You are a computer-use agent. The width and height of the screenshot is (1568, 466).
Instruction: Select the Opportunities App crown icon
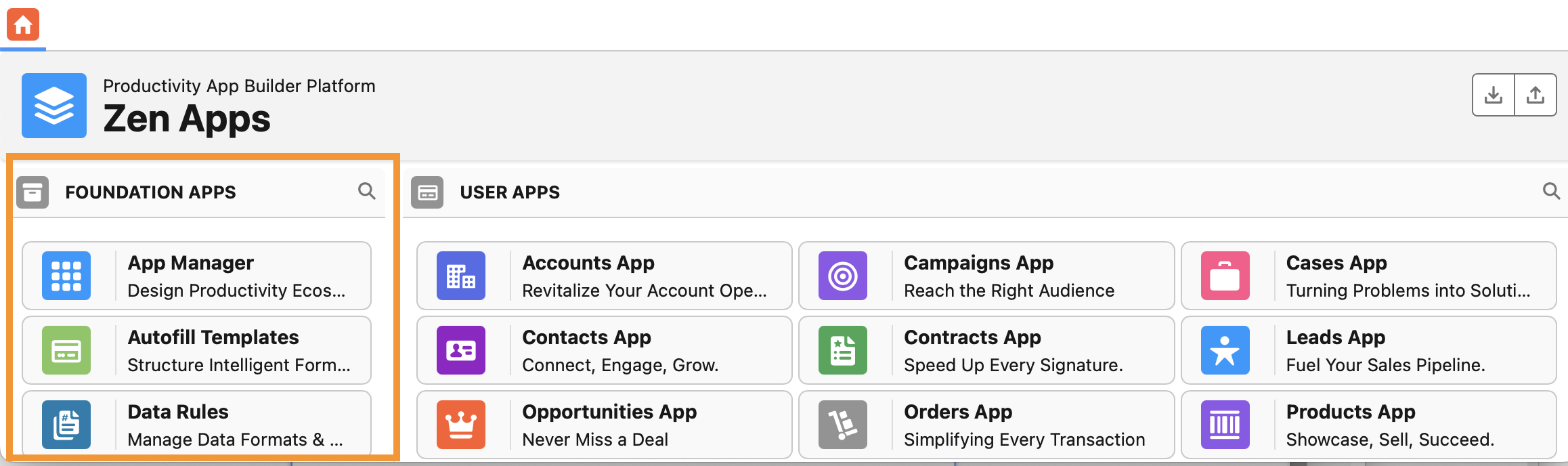(461, 425)
